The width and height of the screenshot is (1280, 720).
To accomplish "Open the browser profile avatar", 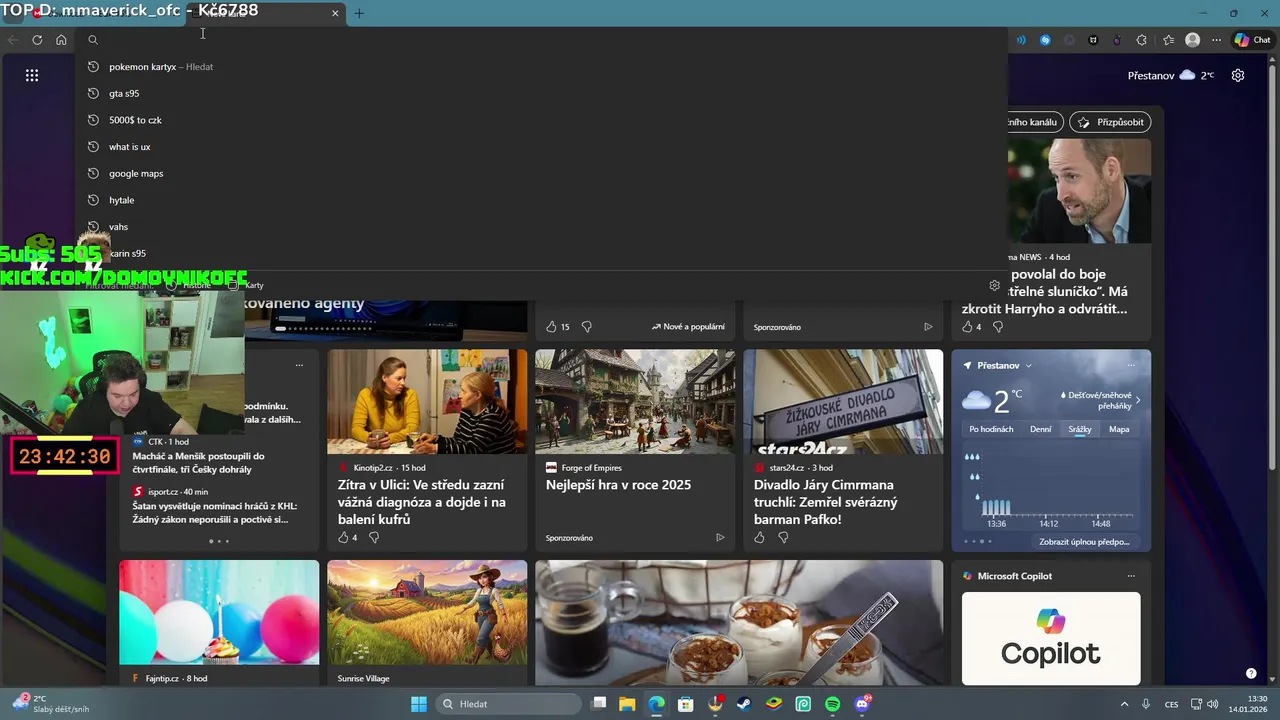I will coord(1192,40).
